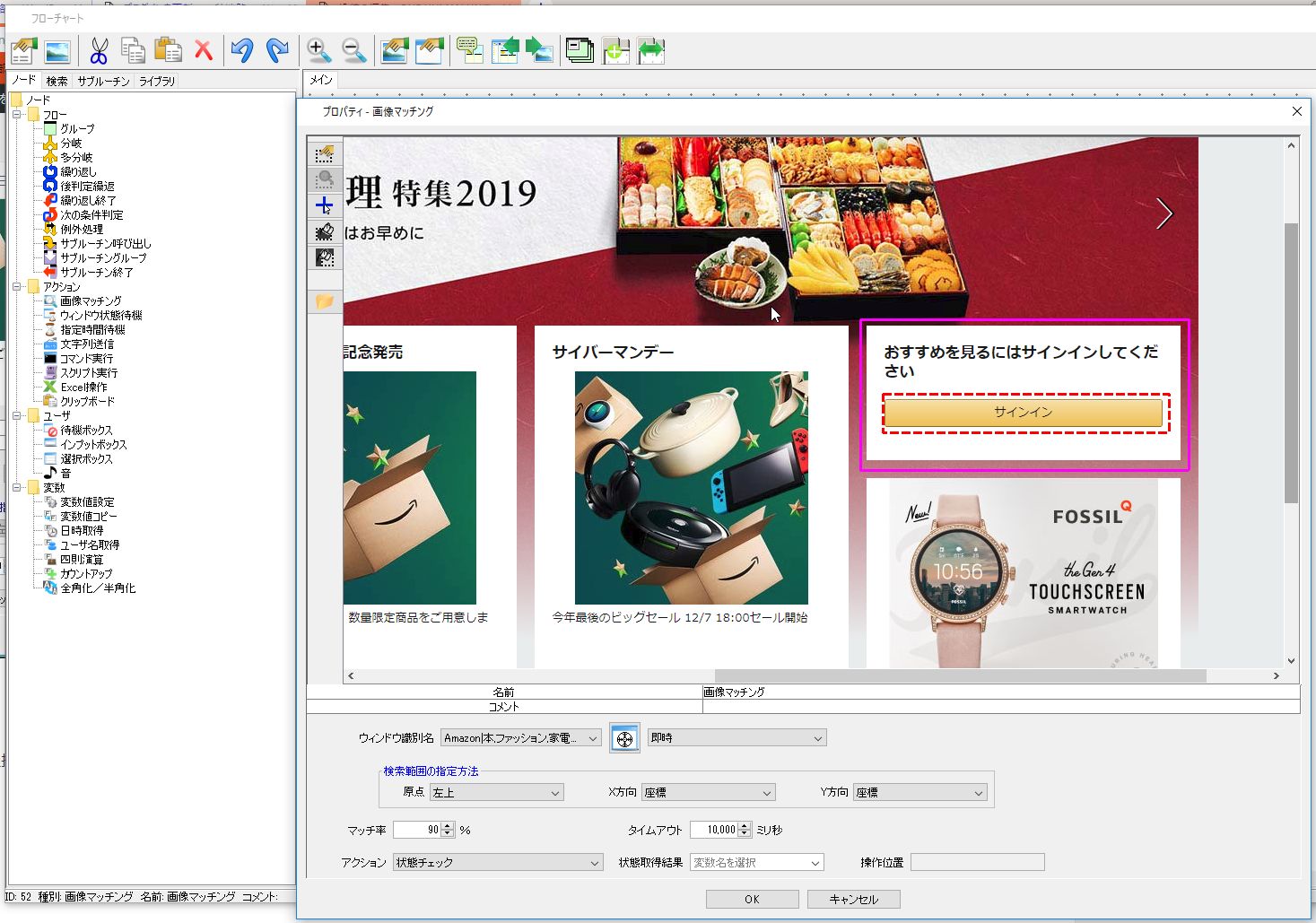Select the blue crosshair tool in property dialog
The width and height of the screenshot is (1316, 923).
coord(325,205)
